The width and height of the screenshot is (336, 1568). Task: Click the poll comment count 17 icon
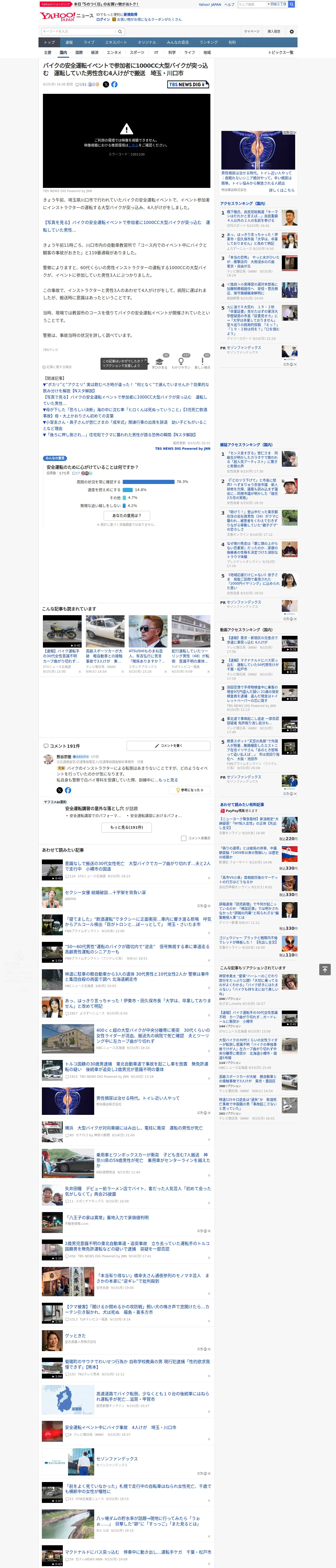[x=76, y=473]
